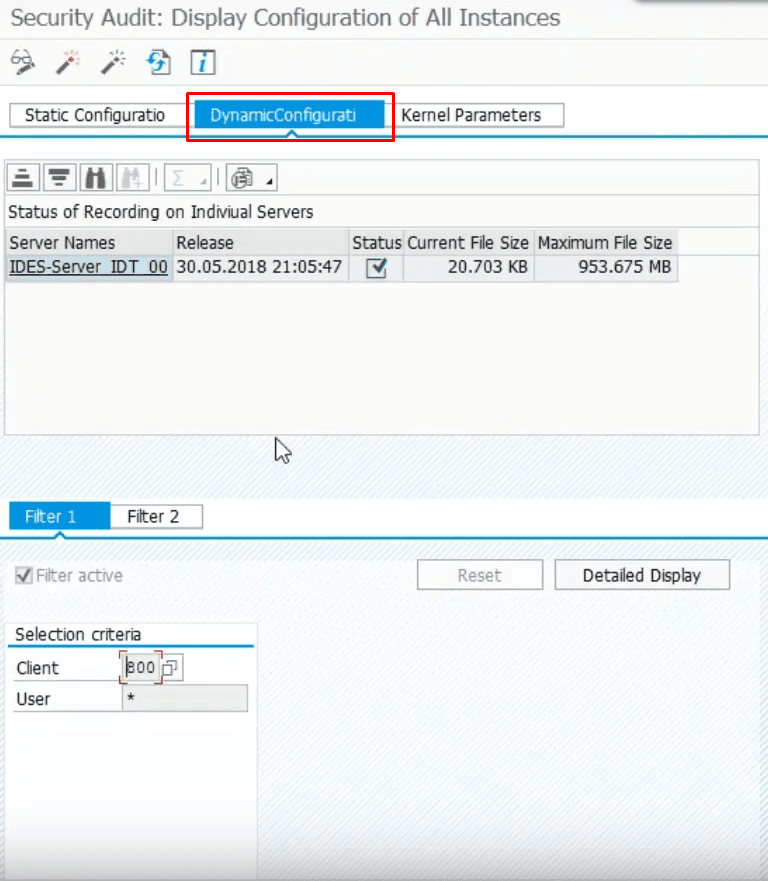Open the IDES-Server_IDT_00 server link
The width and height of the screenshot is (768, 881).
tap(88, 268)
